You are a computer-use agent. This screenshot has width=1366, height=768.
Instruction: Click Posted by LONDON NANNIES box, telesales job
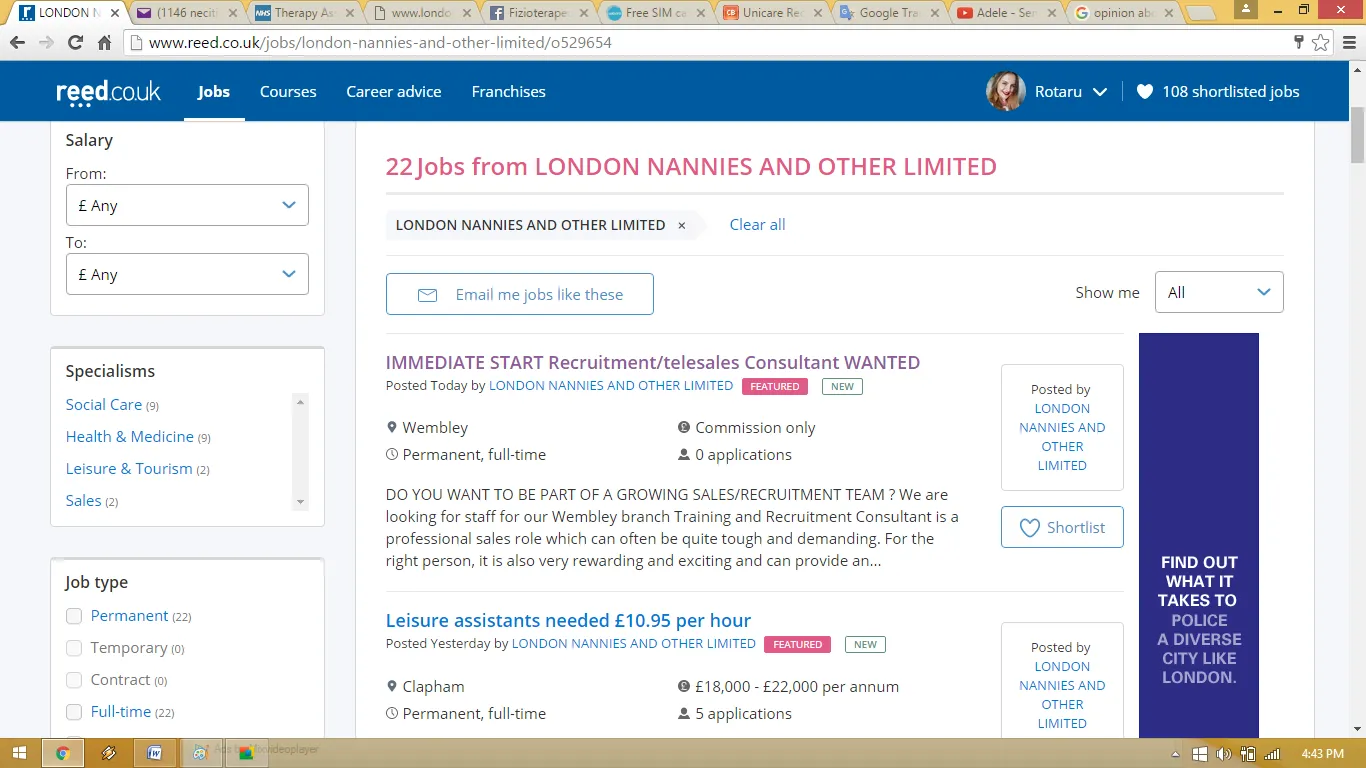(1062, 427)
